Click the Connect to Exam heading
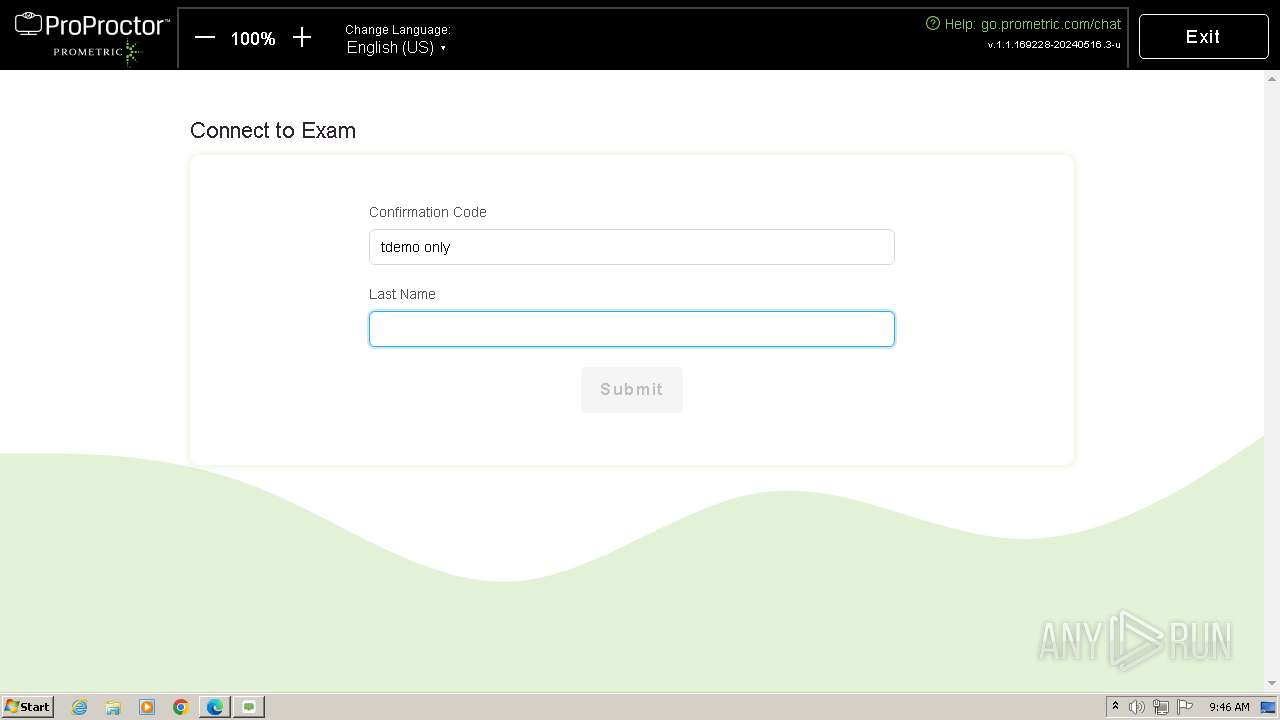Image resolution: width=1280 pixels, height=720 pixels. [273, 131]
